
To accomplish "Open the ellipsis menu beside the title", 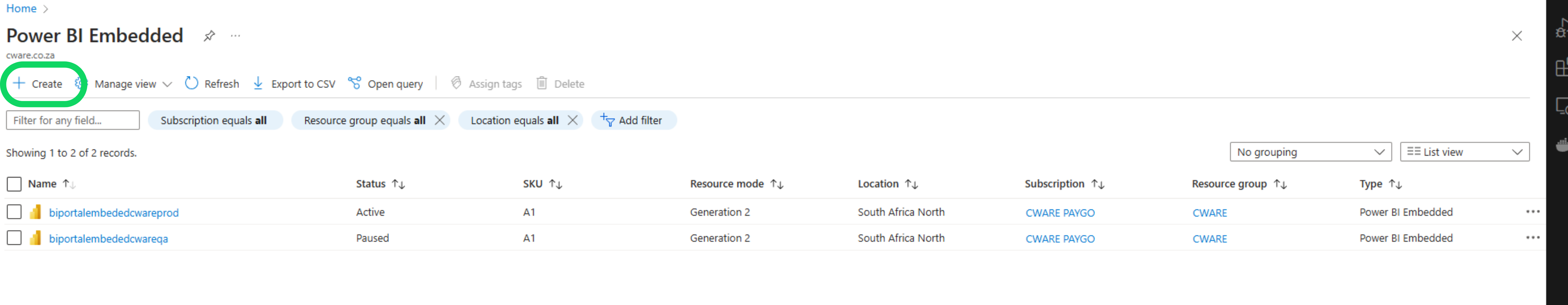I will [x=236, y=36].
